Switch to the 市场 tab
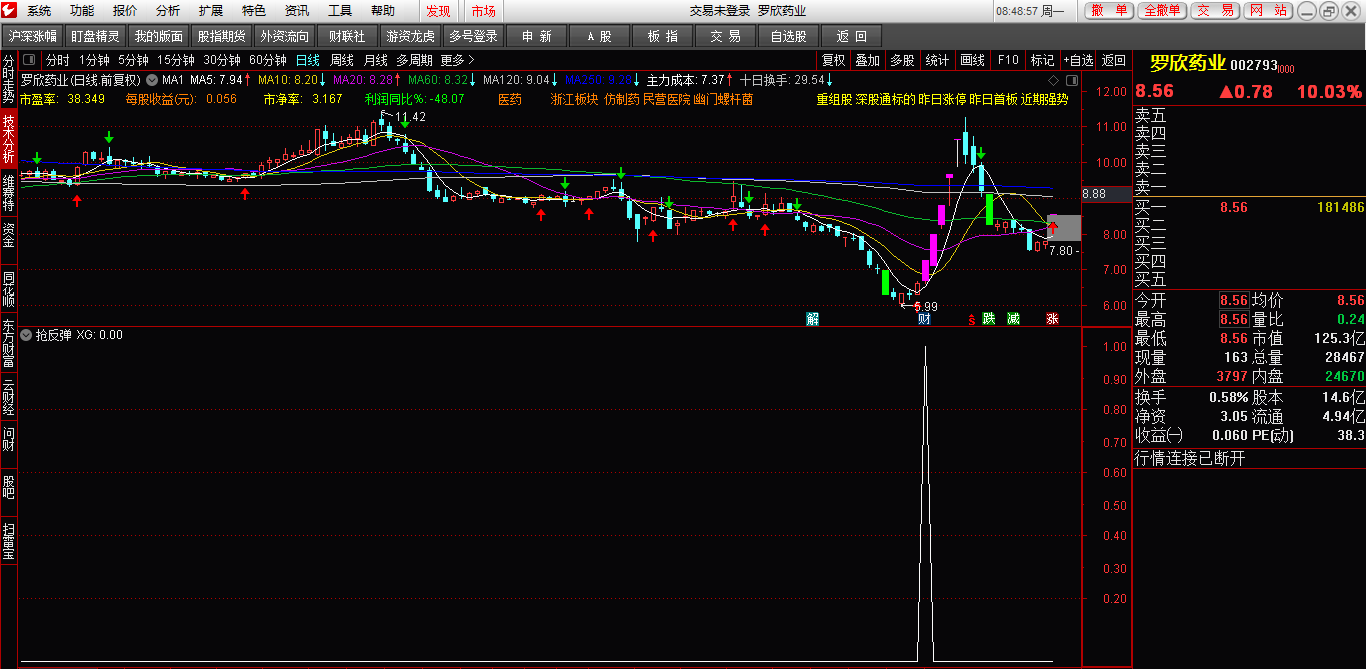Screen dimensions: 1366x669 [x=484, y=11]
